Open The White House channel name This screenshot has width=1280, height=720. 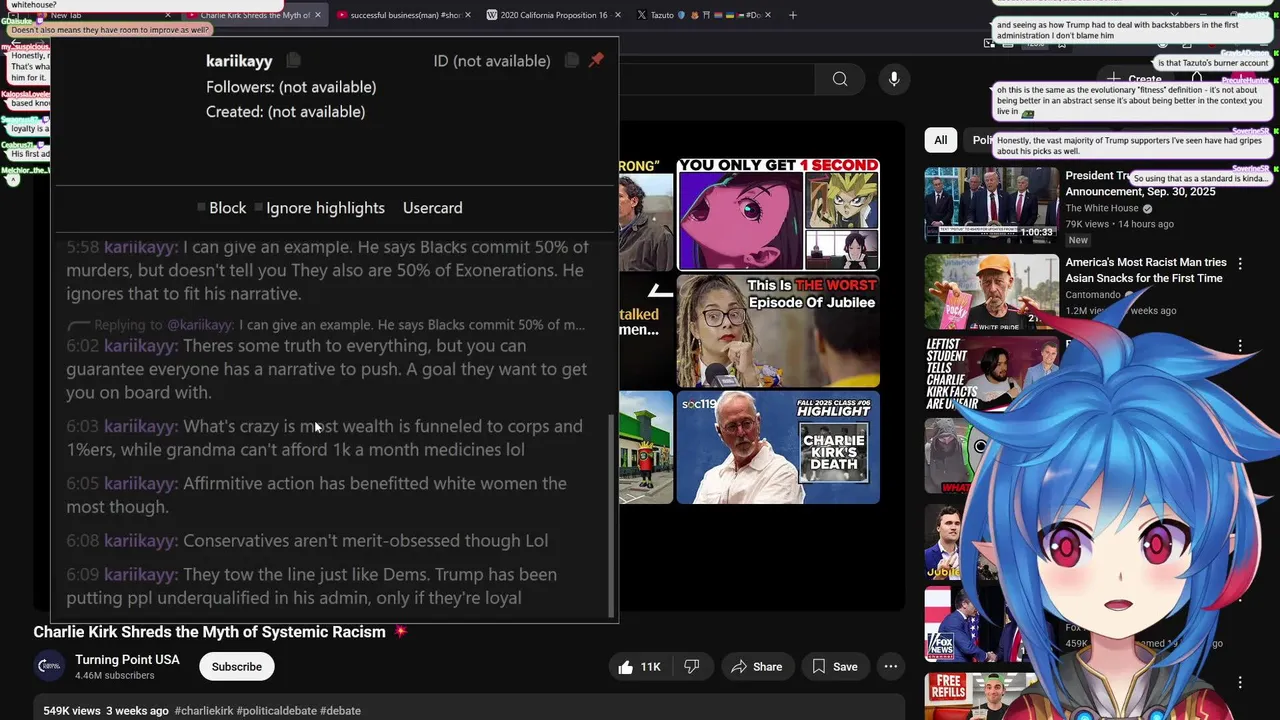click(x=1102, y=208)
